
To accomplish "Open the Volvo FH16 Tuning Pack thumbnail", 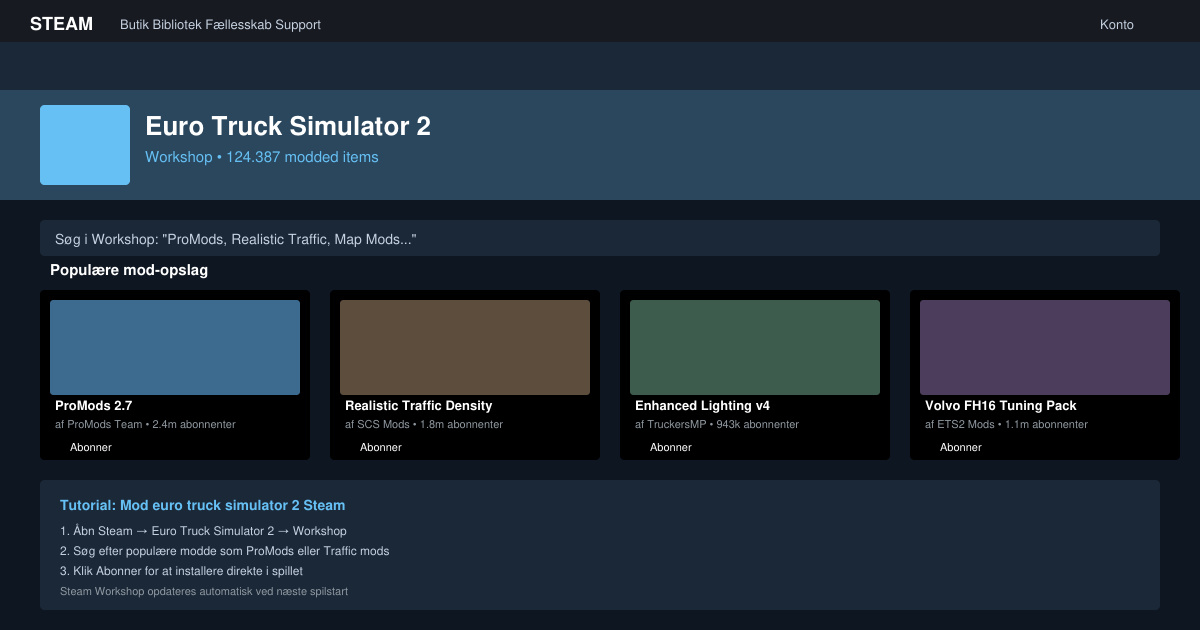I will point(1045,347).
